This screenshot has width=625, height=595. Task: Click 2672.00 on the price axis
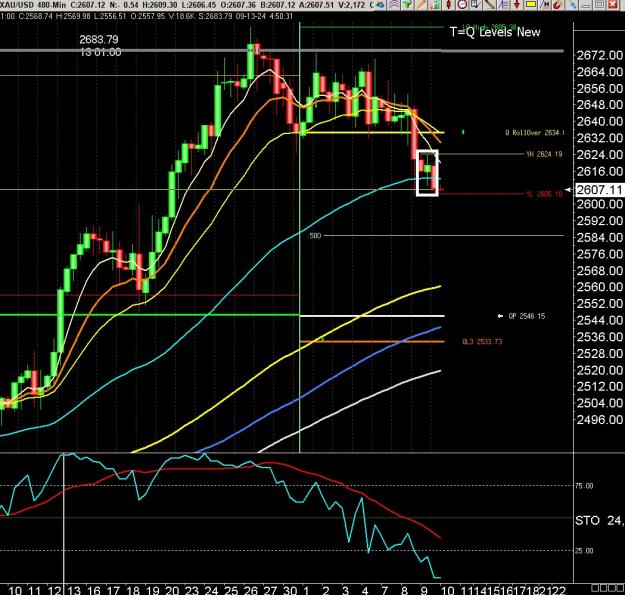600,55
